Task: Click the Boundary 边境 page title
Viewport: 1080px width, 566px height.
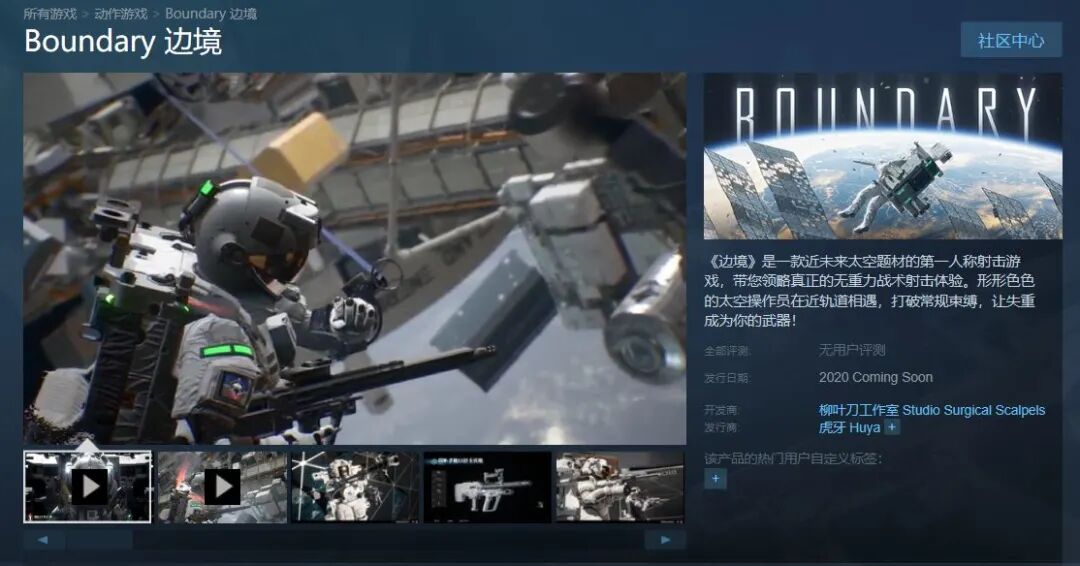Action: point(123,41)
